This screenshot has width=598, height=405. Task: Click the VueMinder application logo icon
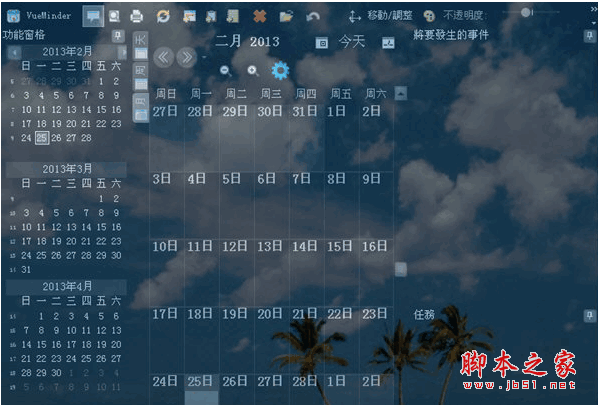13,16
